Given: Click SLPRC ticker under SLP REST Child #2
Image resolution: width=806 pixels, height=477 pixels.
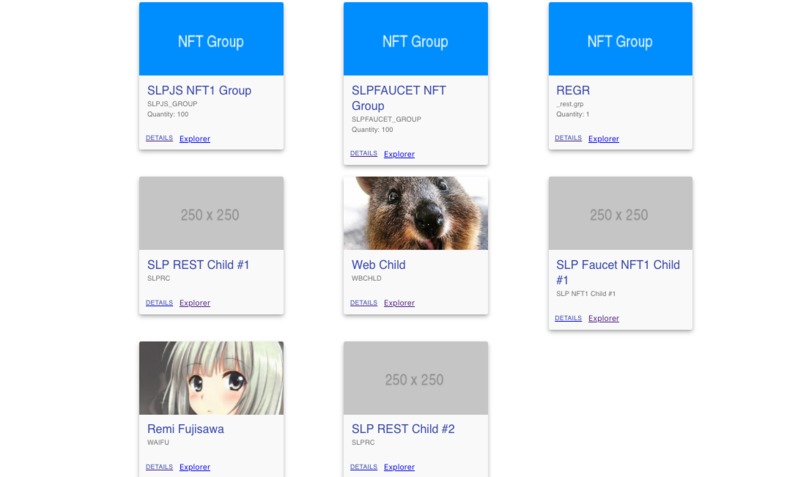Looking at the screenshot, I should (x=363, y=442).
